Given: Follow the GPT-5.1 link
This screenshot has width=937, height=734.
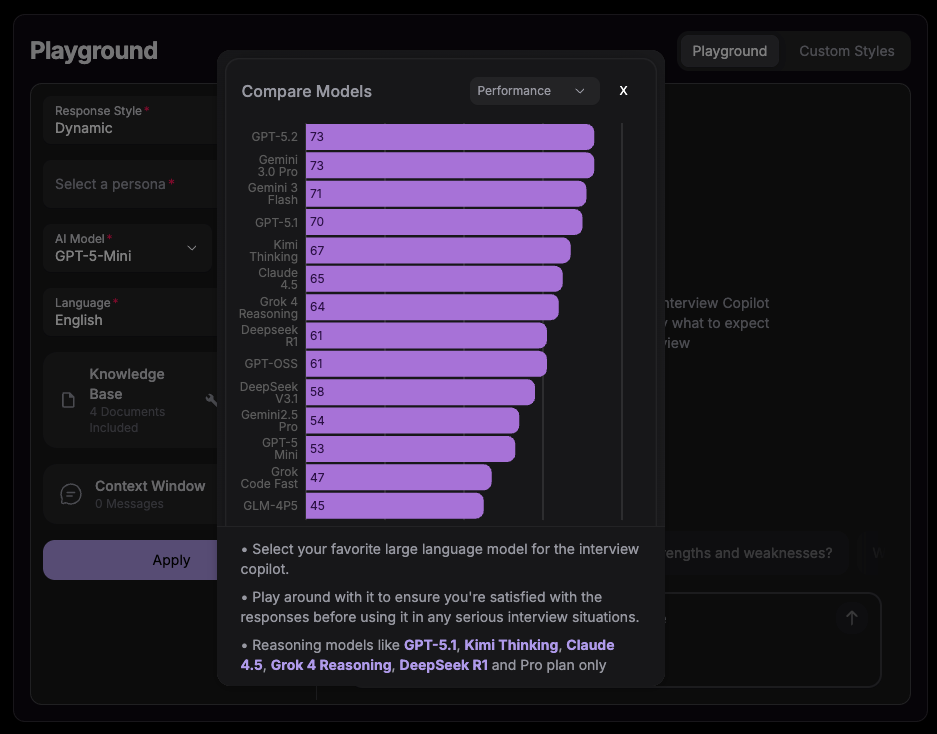Looking at the screenshot, I should 430,645.
